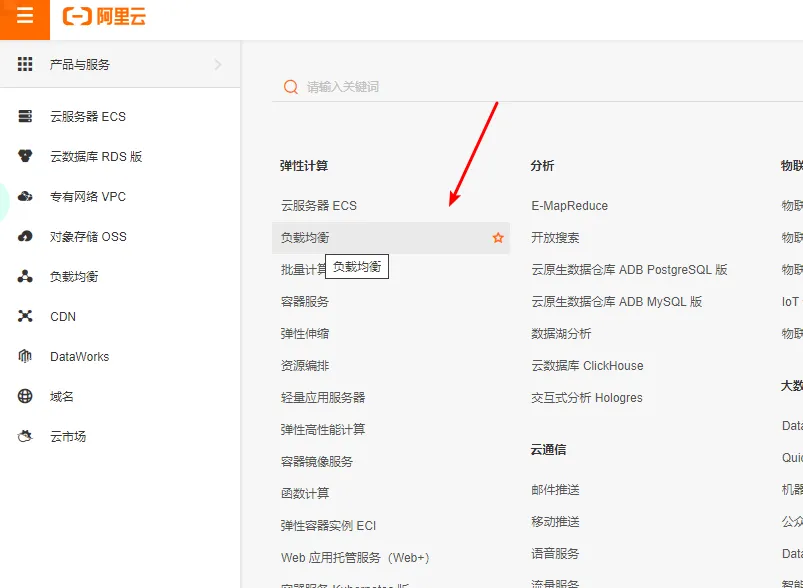Screen dimensions: 803x588
Task: Select 云数据库 ClickHouse link
Action: point(587,366)
